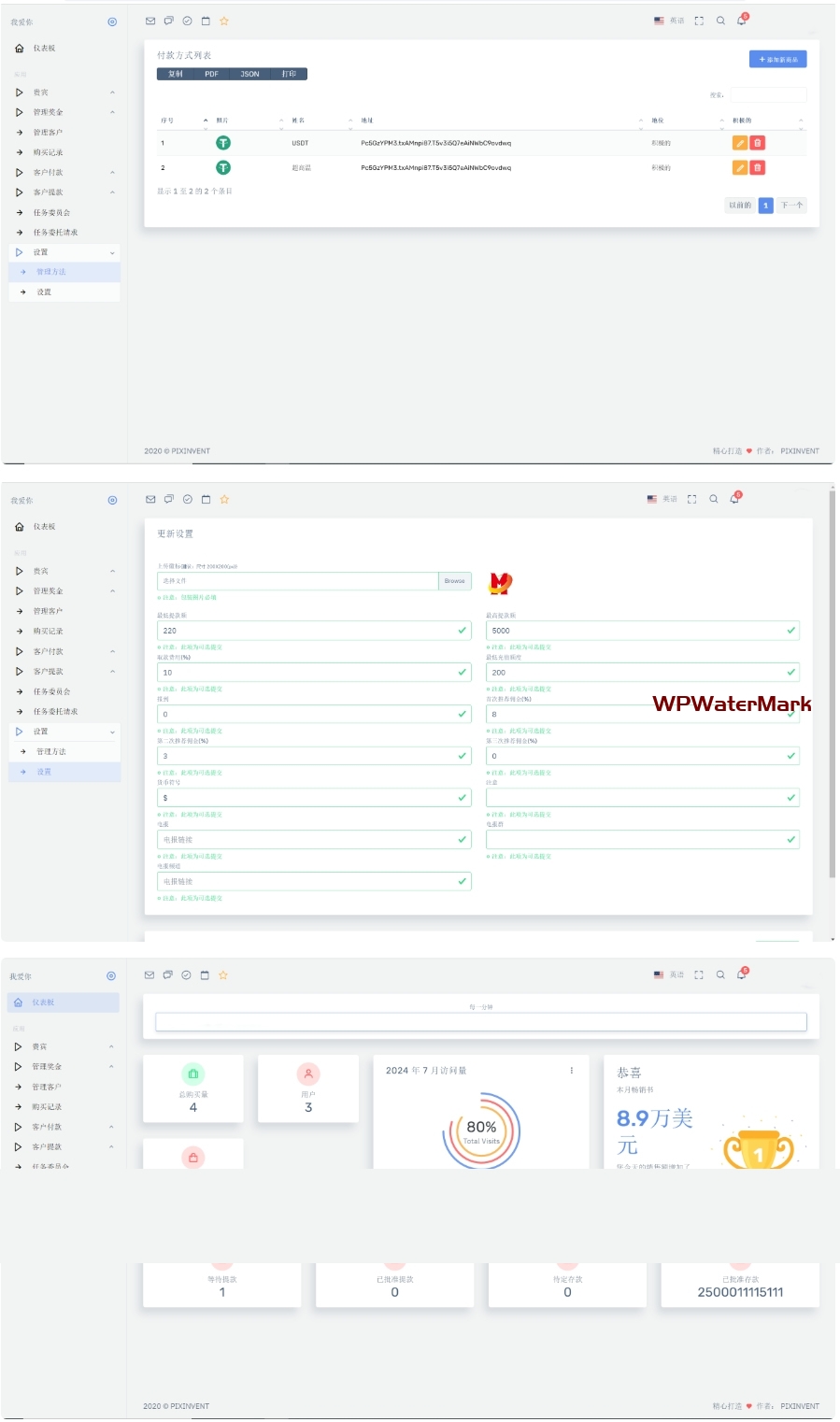Click the green total purchases card icon
Viewport: 840px width, 1422px height.
pos(193,1074)
